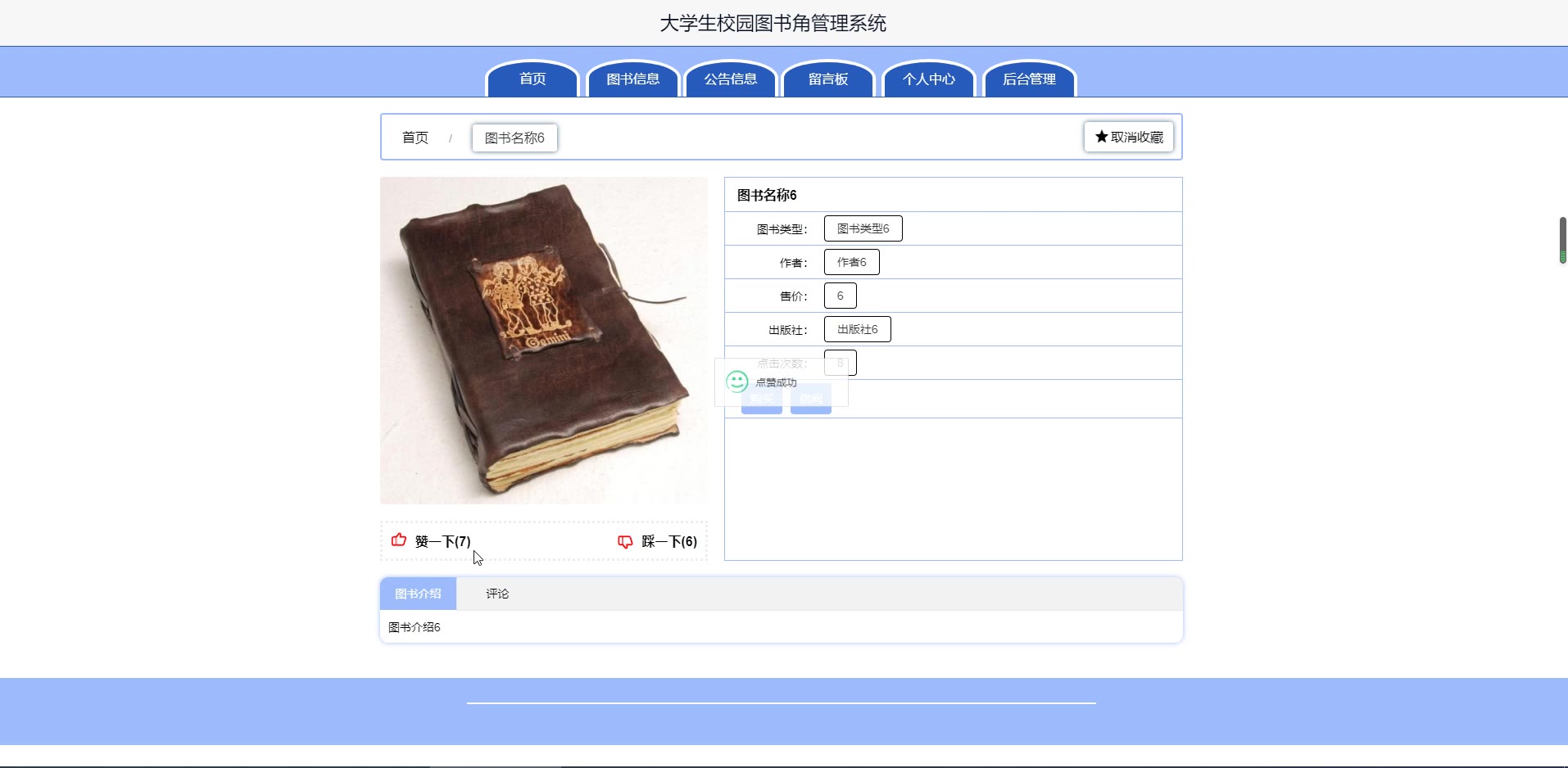Open the 首页 navigation tab in the blue bar
Image resolution: width=1568 pixels, height=768 pixels.
tap(532, 79)
